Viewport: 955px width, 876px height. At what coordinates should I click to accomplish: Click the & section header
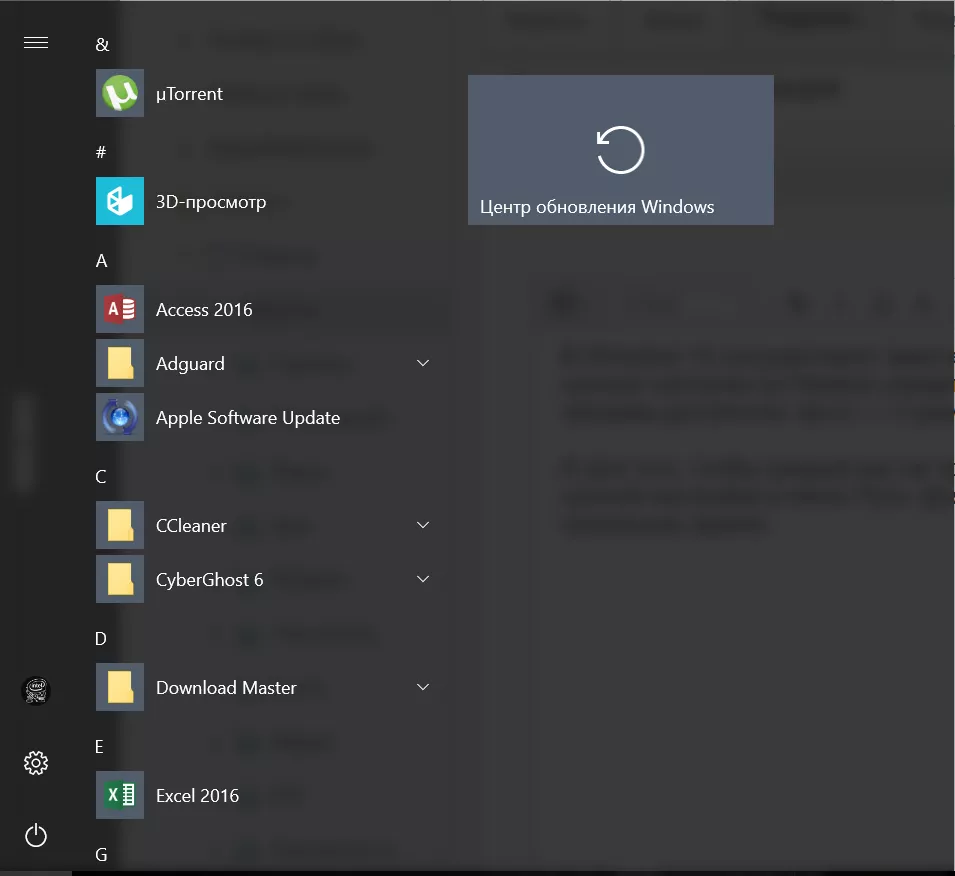point(101,45)
